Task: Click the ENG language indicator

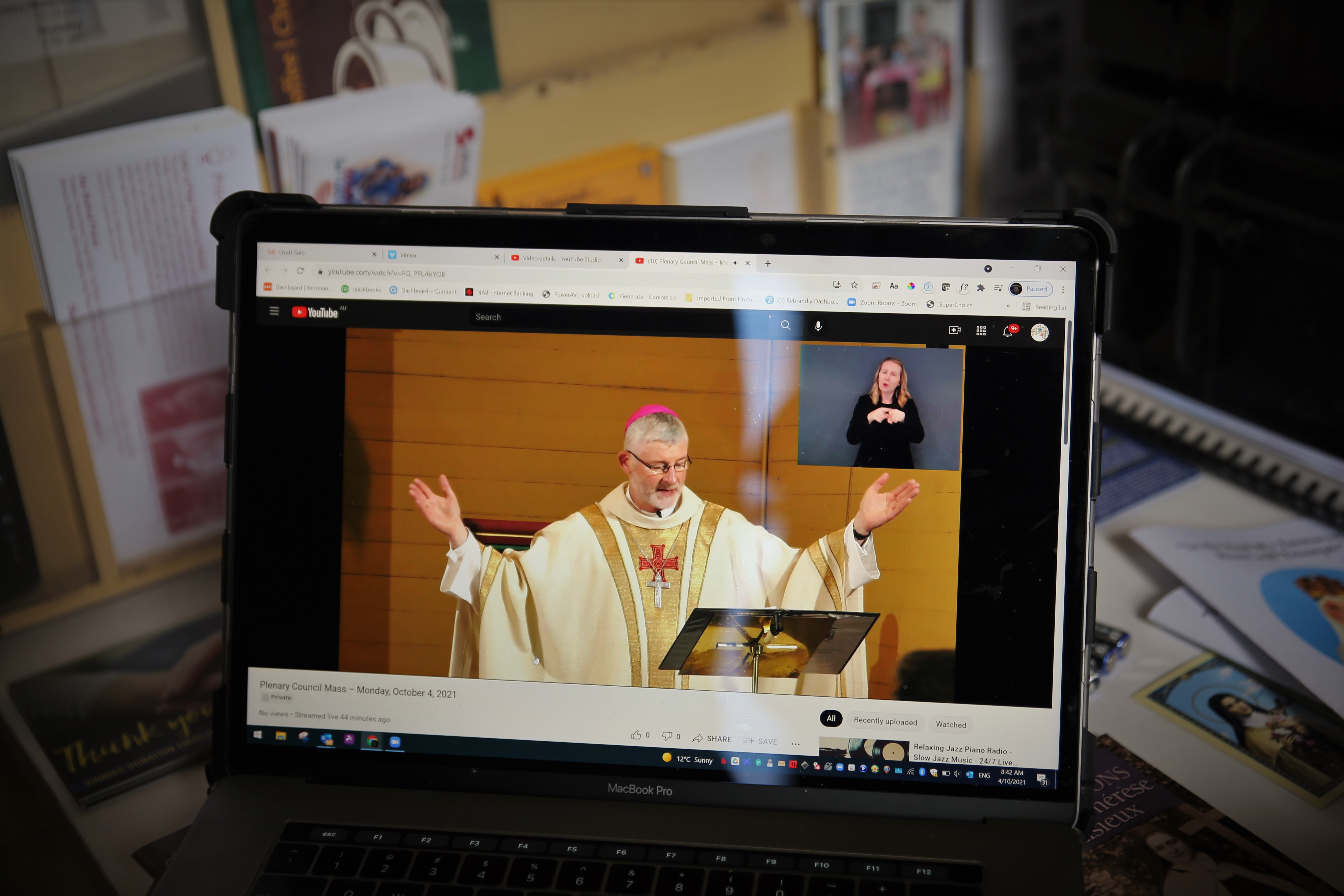Action: 984,776
